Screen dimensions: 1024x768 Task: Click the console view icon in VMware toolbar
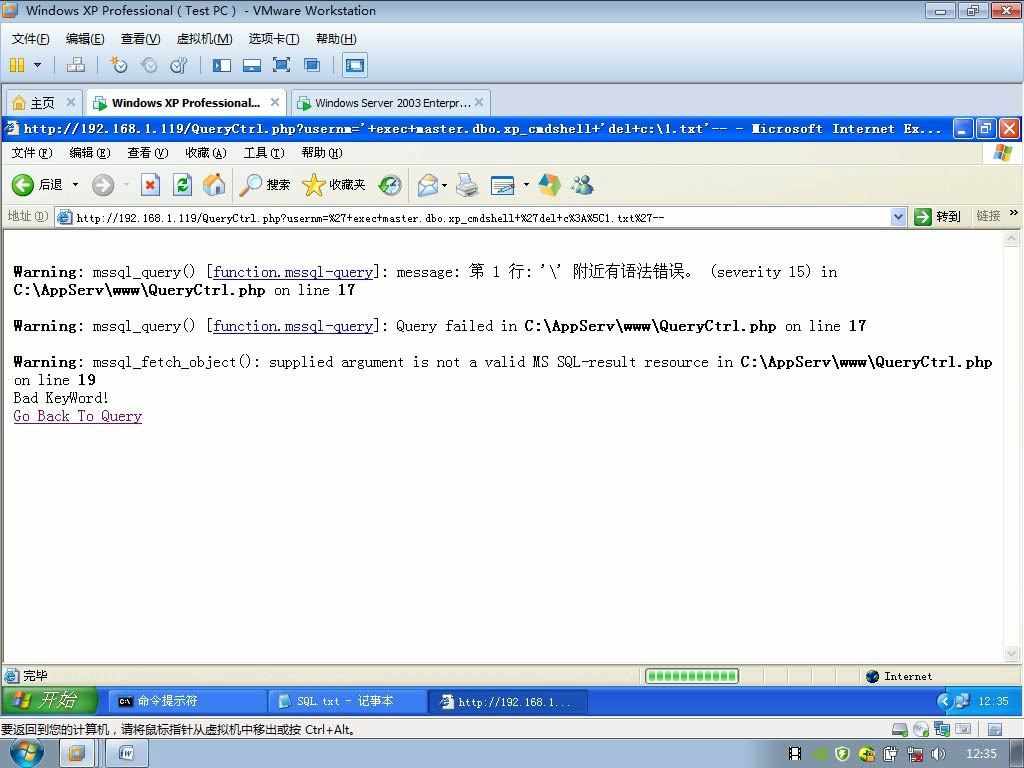point(355,65)
